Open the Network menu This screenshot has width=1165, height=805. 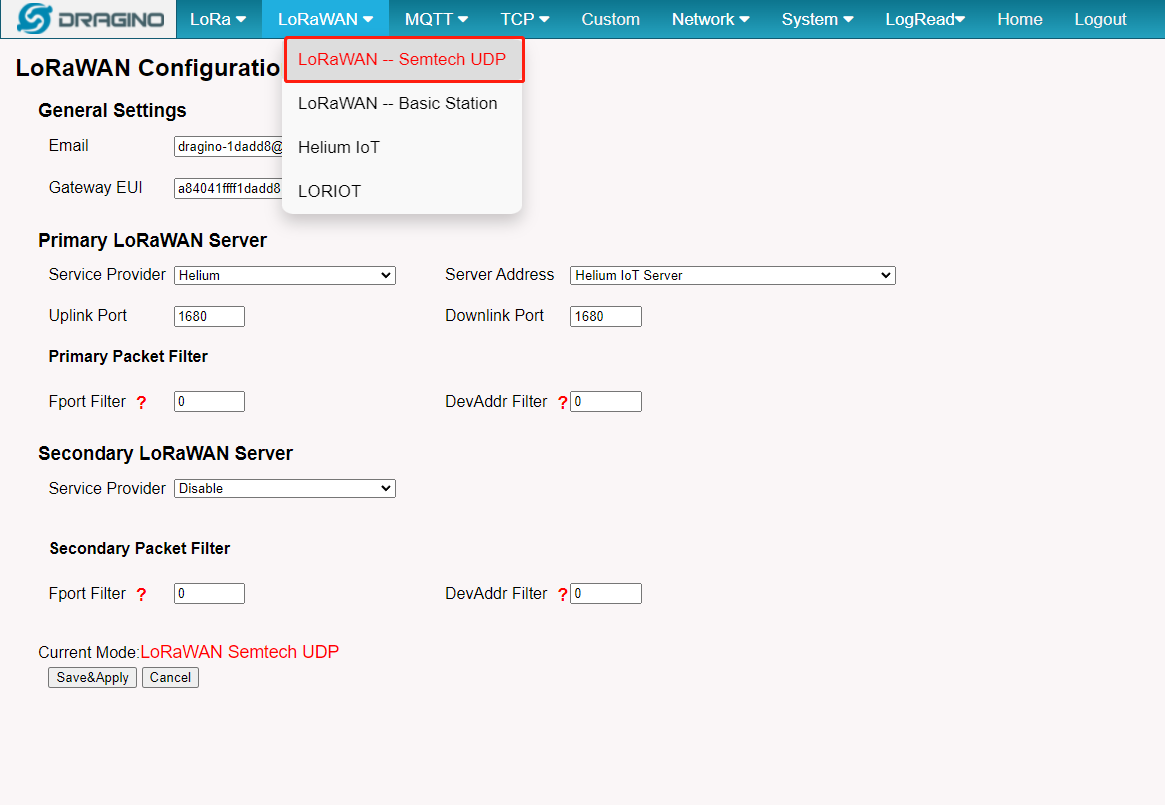pyautogui.click(x=710, y=19)
